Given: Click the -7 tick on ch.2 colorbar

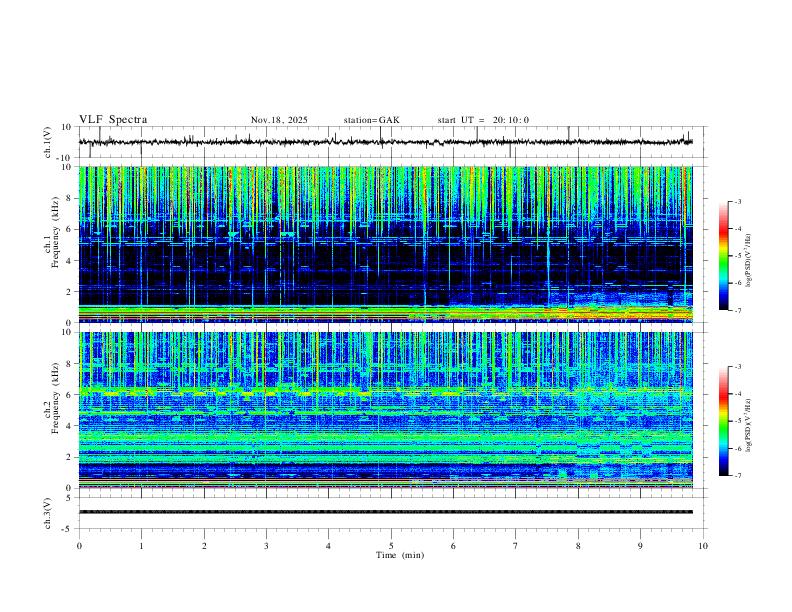Looking at the screenshot, I should (x=737, y=475).
